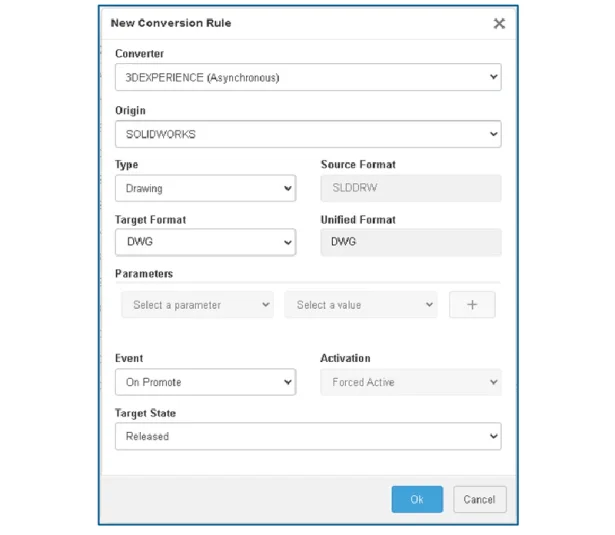Confirm the rule with the Ok button
Screen dimensions: 615x535
tap(418, 499)
